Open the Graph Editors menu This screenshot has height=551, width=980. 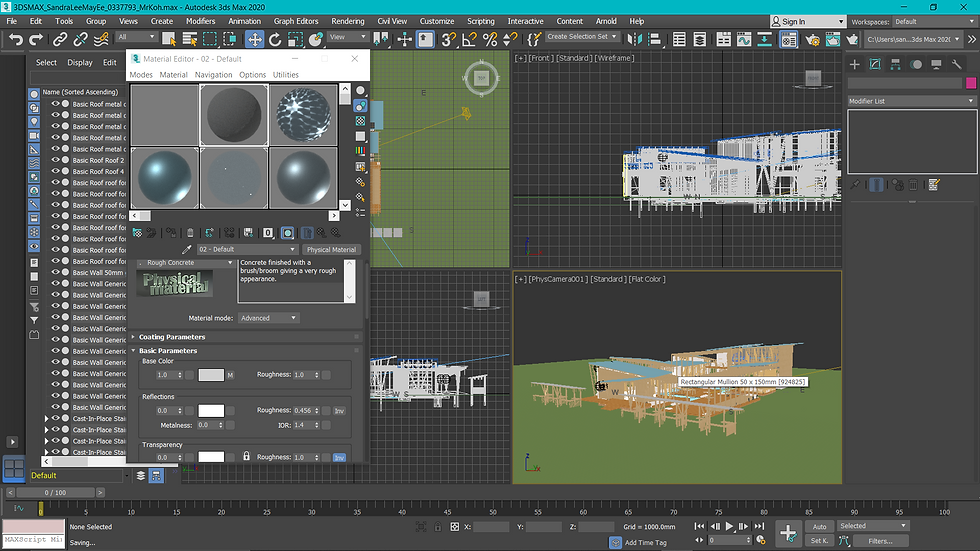point(296,21)
